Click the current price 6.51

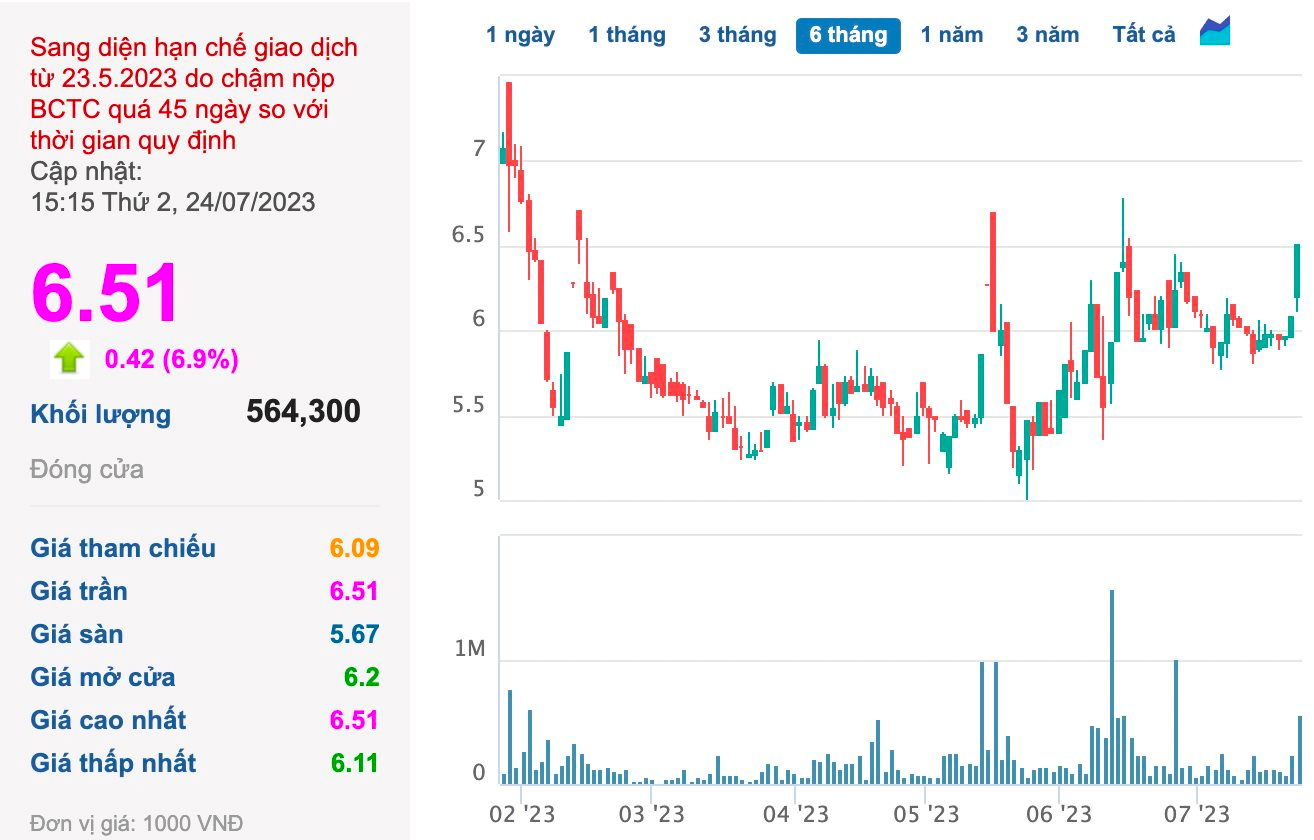(105, 293)
